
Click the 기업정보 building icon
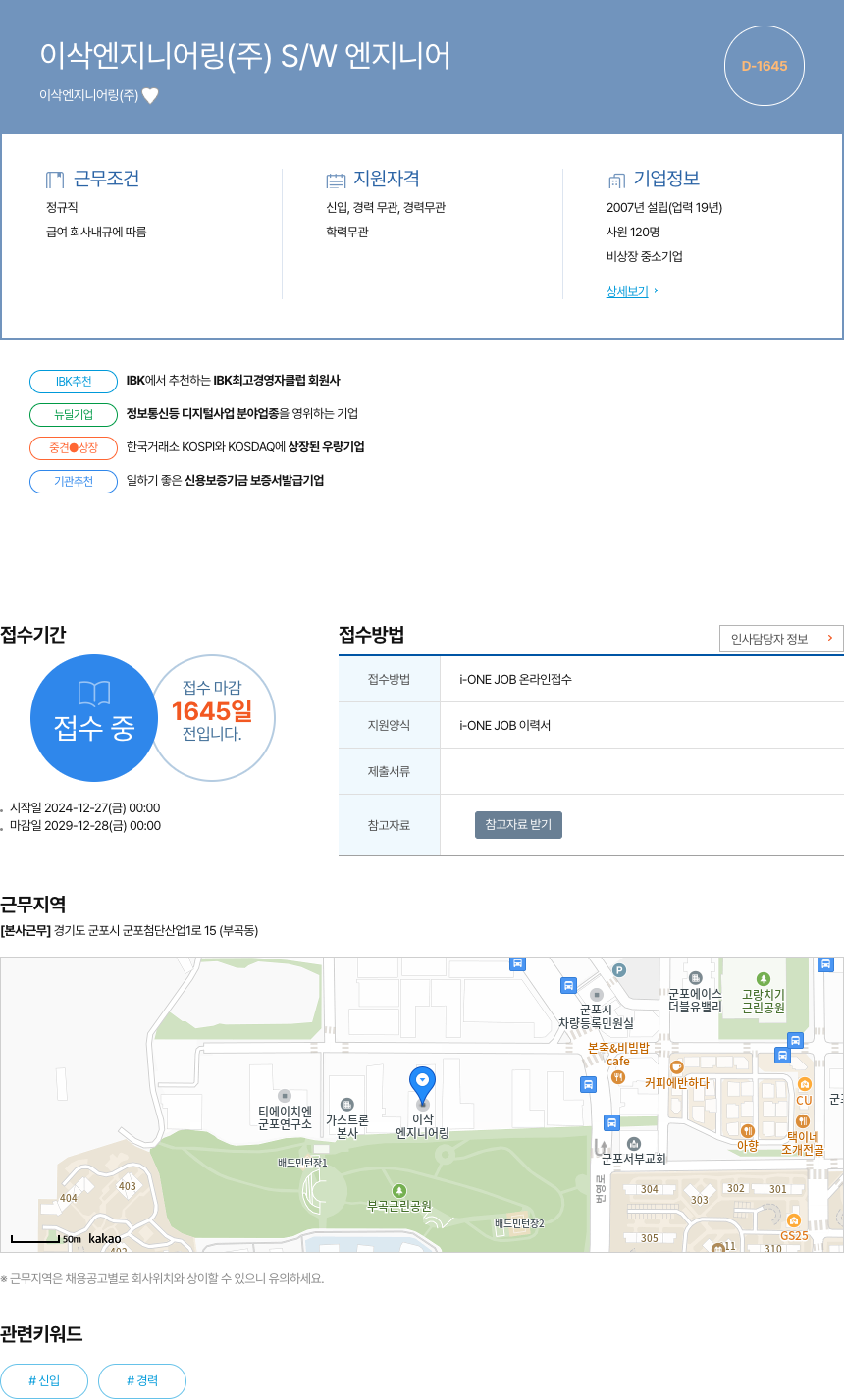(x=616, y=180)
